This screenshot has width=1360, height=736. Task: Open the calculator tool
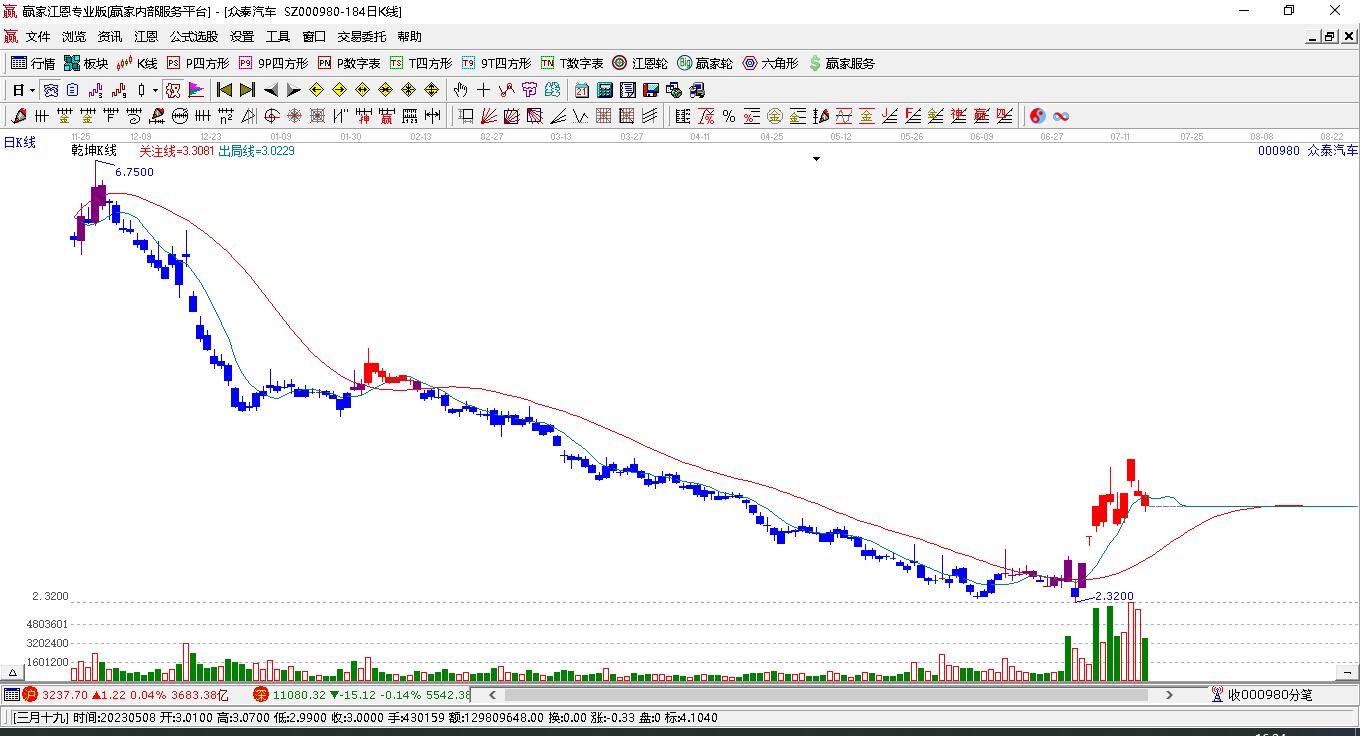pyautogui.click(x=605, y=90)
